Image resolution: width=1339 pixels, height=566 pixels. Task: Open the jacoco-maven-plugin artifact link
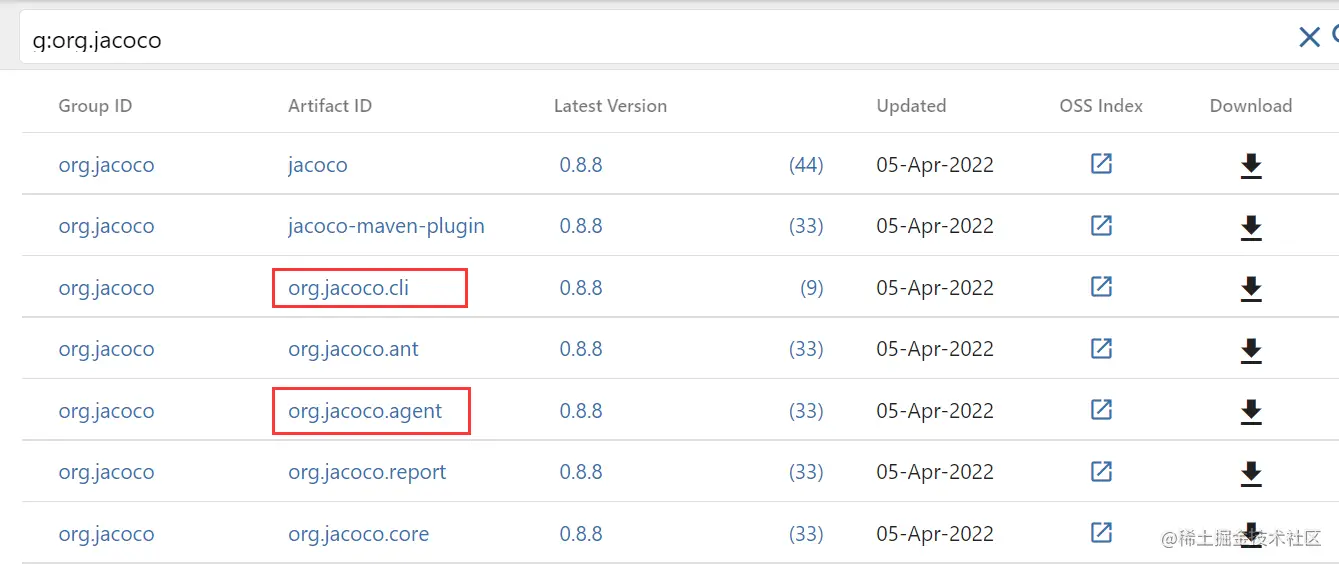click(x=386, y=226)
